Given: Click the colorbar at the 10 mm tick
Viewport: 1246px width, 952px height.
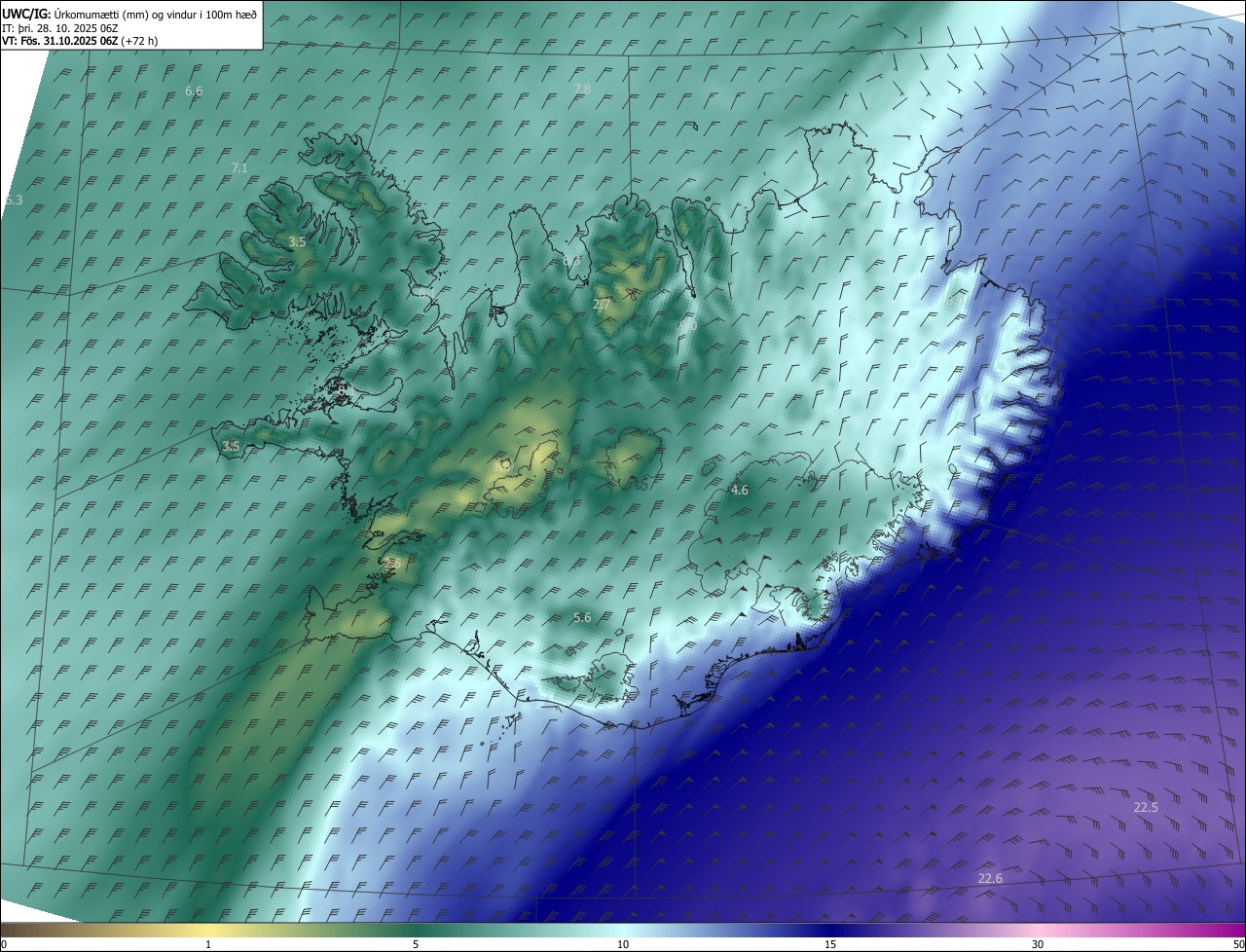Looking at the screenshot, I should click(623, 930).
